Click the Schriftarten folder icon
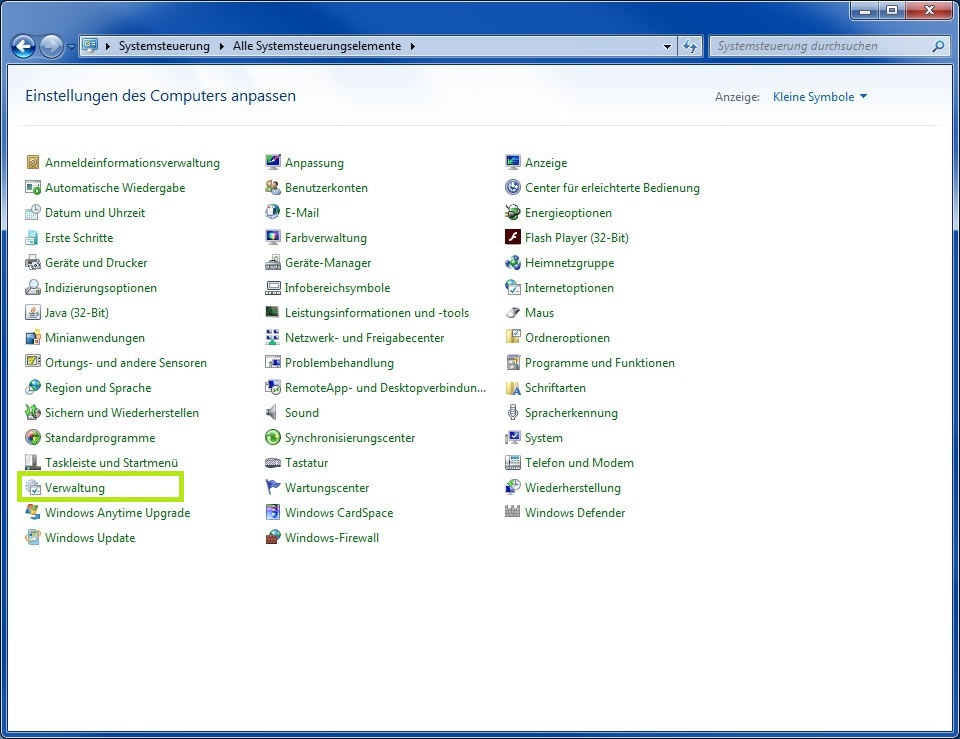The width and height of the screenshot is (960, 739). [512, 388]
